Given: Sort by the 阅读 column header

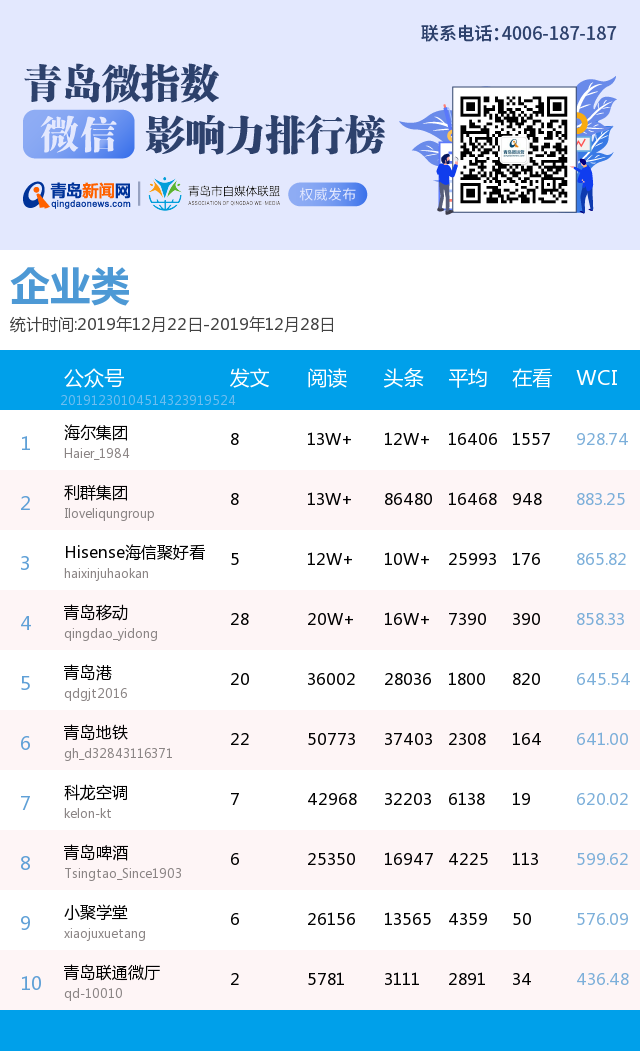Looking at the screenshot, I should pyautogui.click(x=327, y=378).
